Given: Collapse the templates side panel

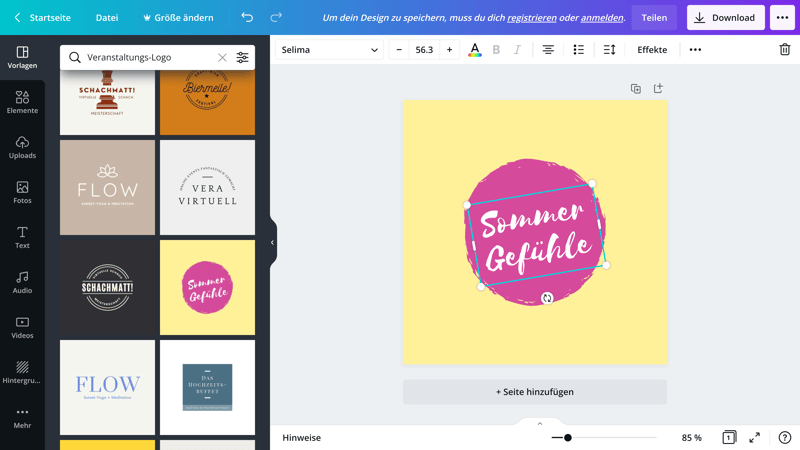Looking at the screenshot, I should point(272,243).
